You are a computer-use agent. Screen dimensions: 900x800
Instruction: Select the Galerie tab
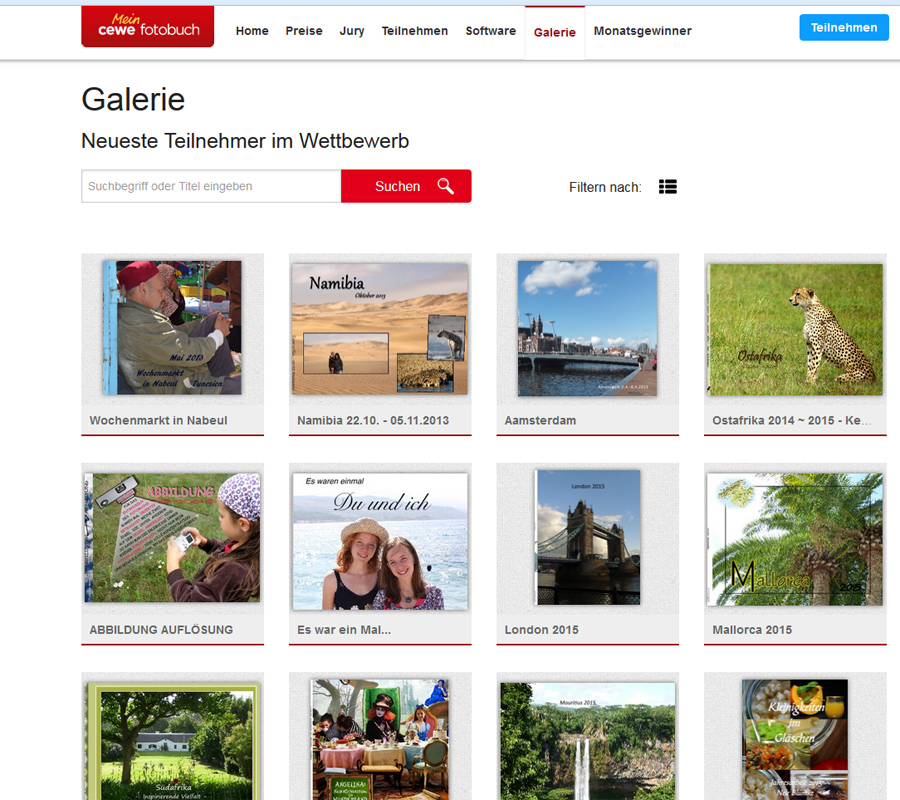coord(554,32)
